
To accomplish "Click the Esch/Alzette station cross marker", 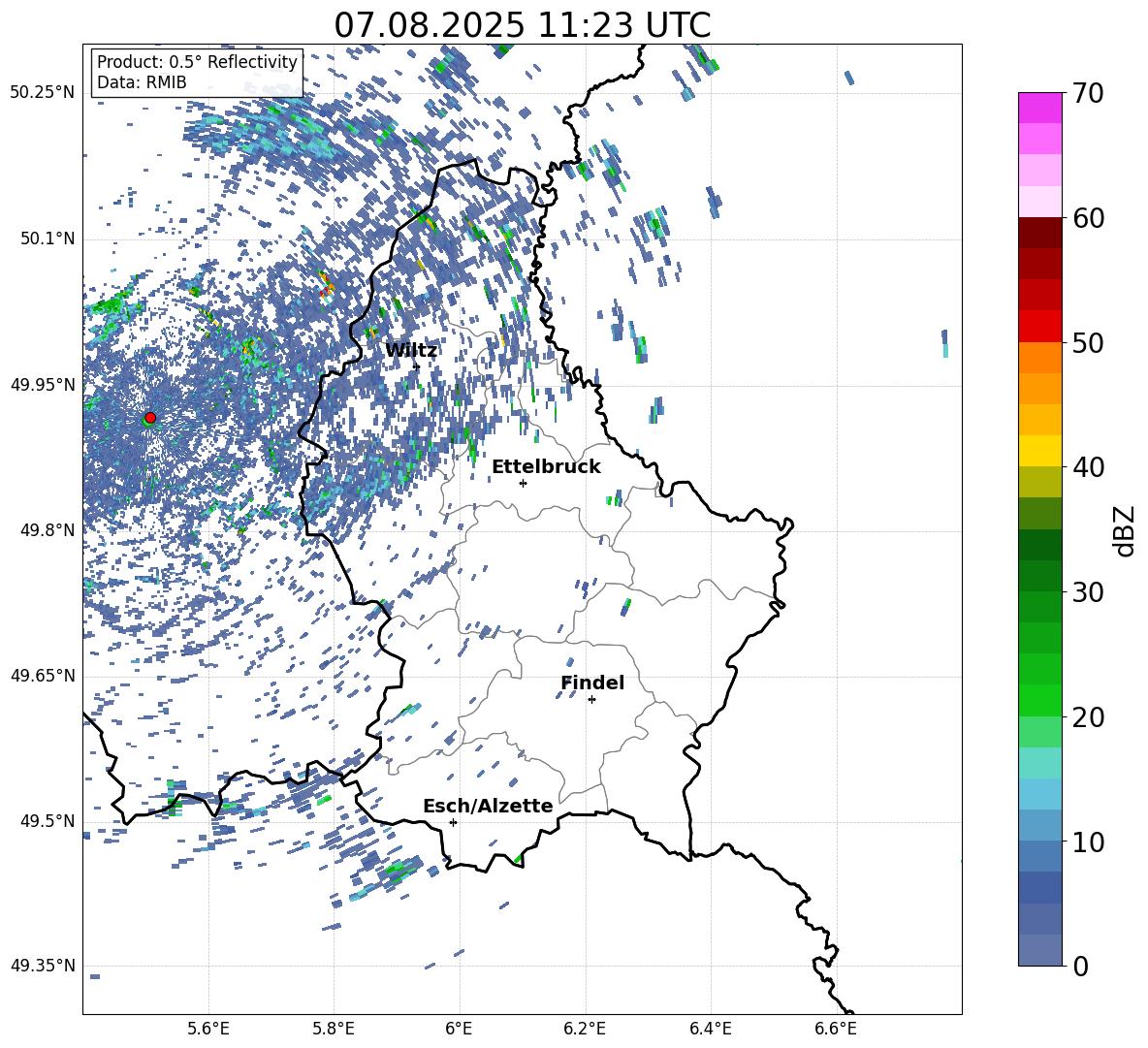I will (453, 822).
